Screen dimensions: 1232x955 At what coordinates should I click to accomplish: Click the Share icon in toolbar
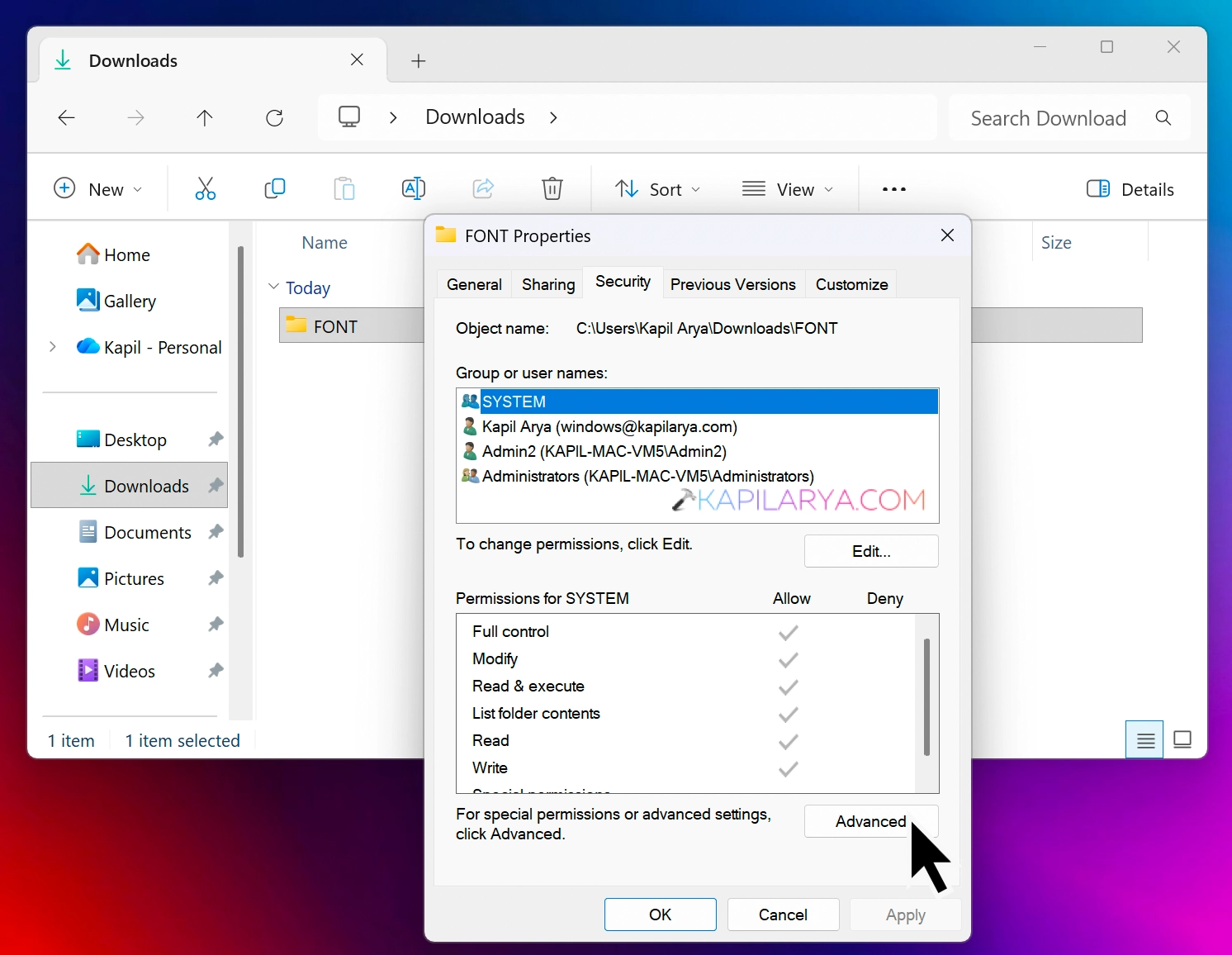483,189
